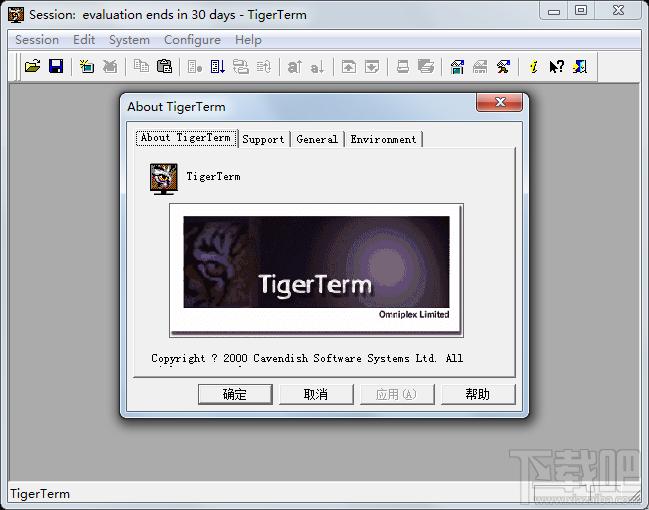This screenshot has width=649, height=510.
Task: Select the About TigerTerm tab
Action: [x=186, y=138]
